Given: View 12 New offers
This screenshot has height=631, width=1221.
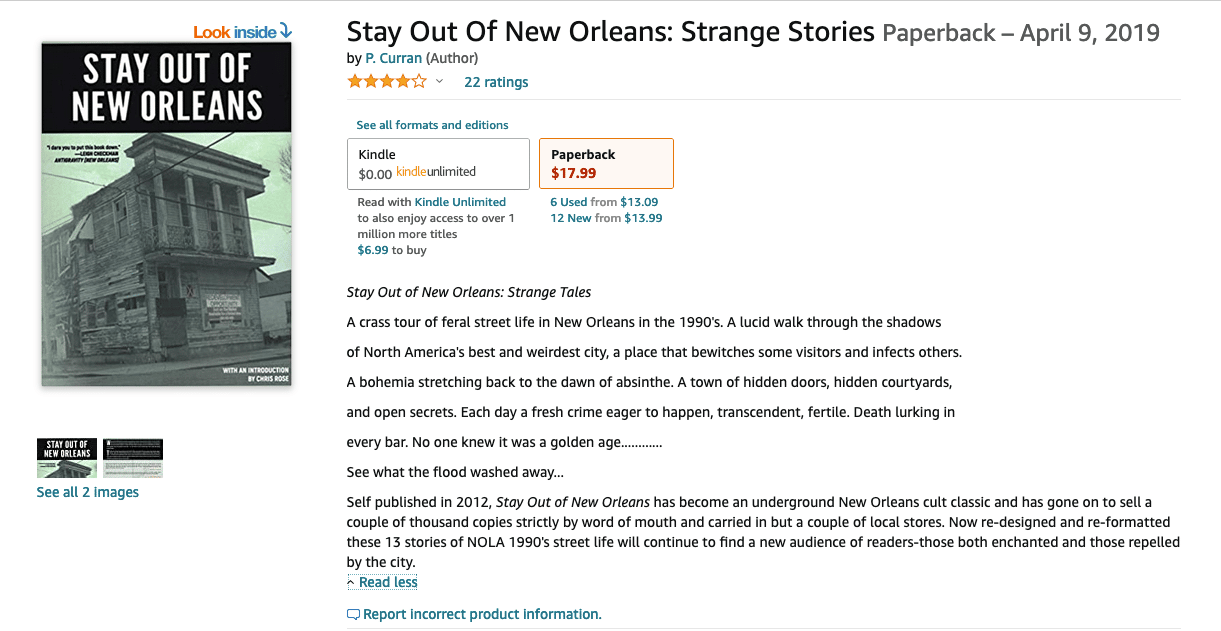Looking at the screenshot, I should (x=571, y=218).
